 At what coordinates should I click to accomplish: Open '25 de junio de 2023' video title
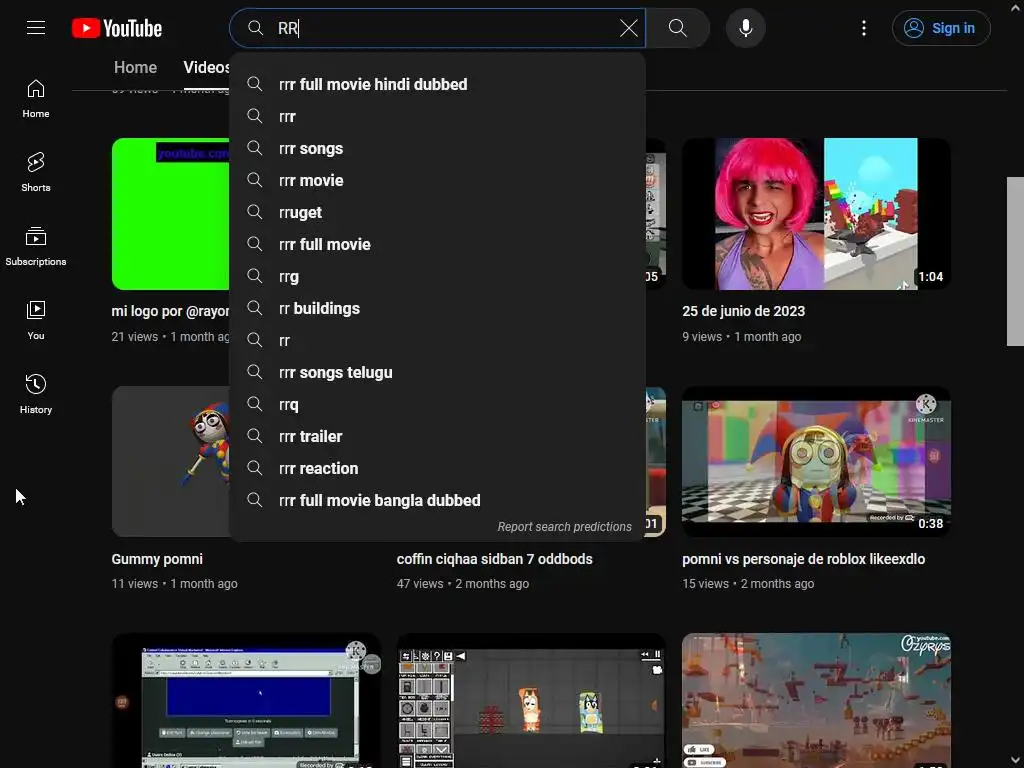(x=743, y=311)
